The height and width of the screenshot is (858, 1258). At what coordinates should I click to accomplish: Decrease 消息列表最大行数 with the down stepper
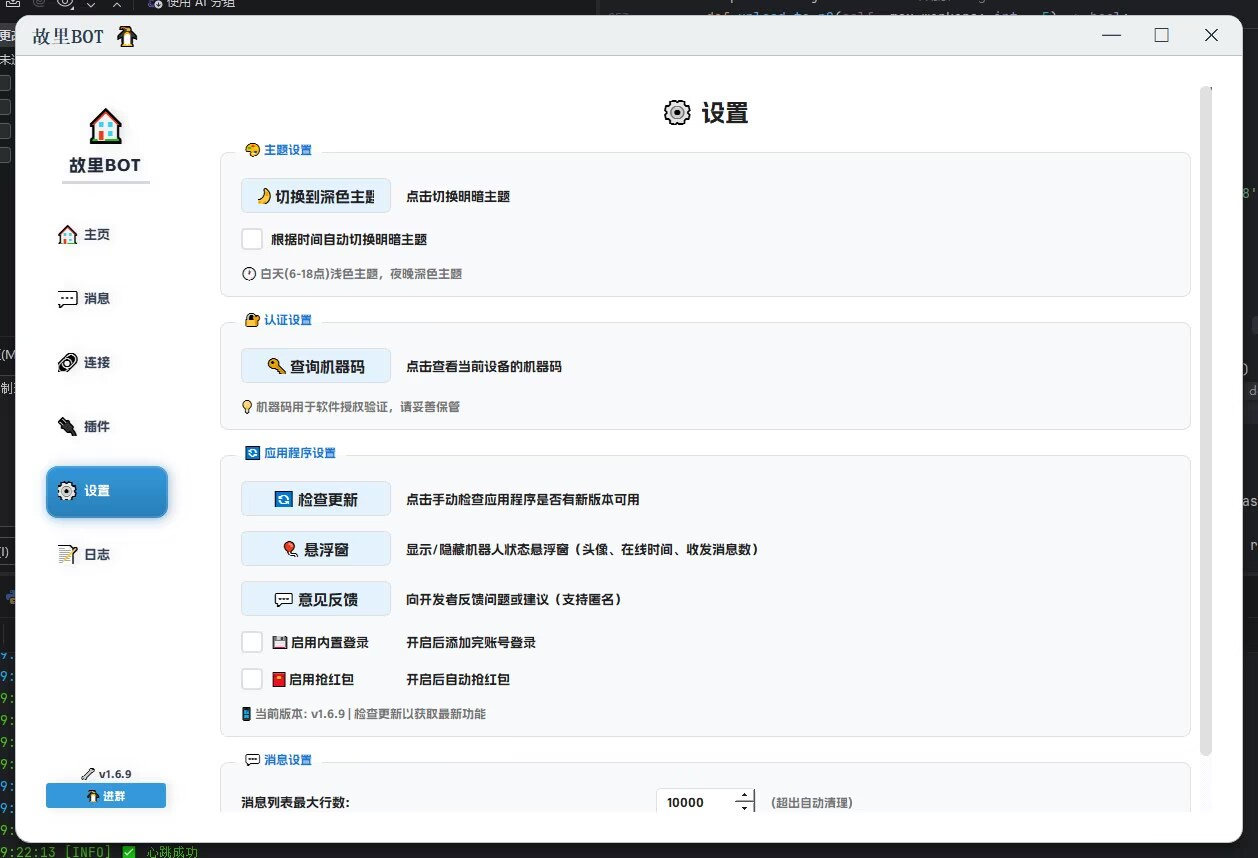[743, 808]
